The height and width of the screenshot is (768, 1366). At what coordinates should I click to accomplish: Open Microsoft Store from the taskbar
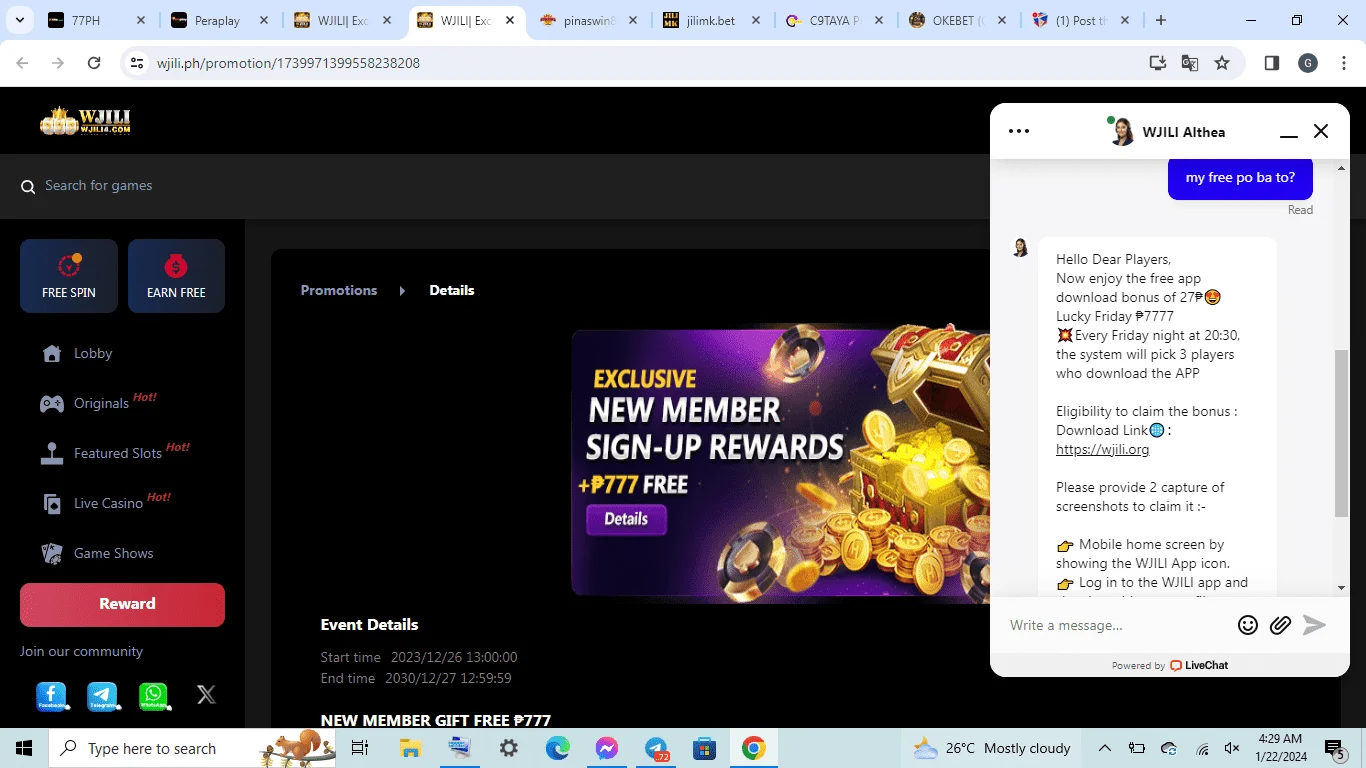(x=705, y=748)
